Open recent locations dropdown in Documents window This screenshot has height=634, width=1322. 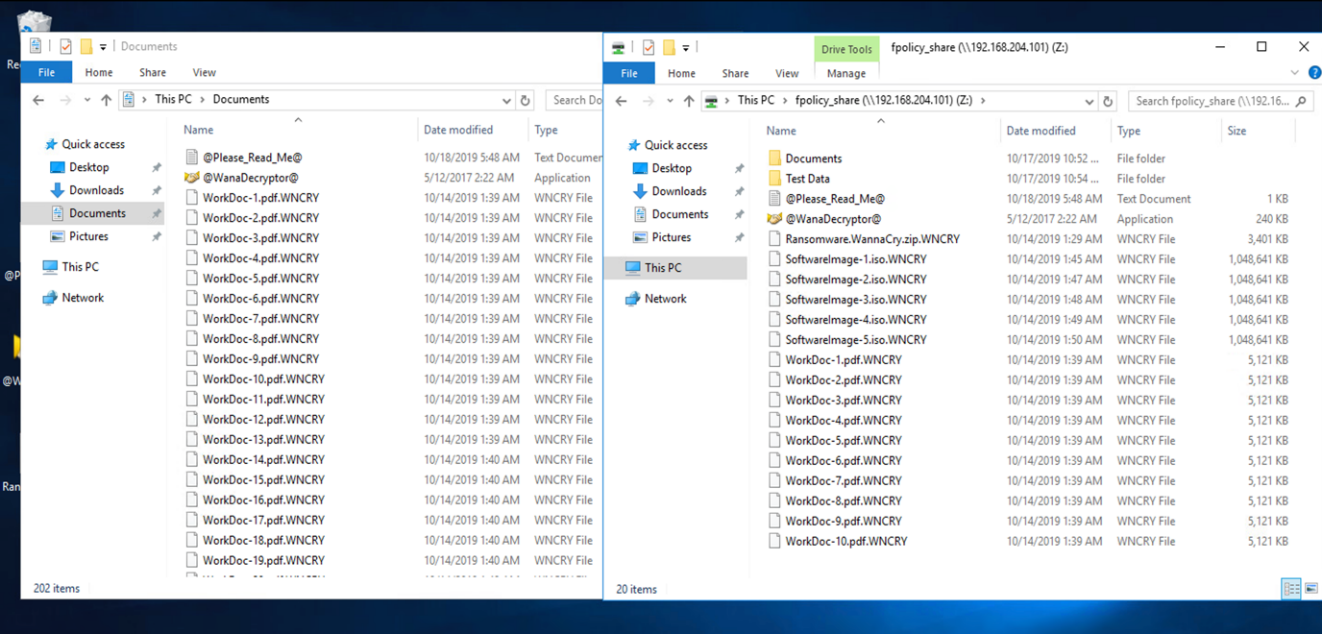87,100
